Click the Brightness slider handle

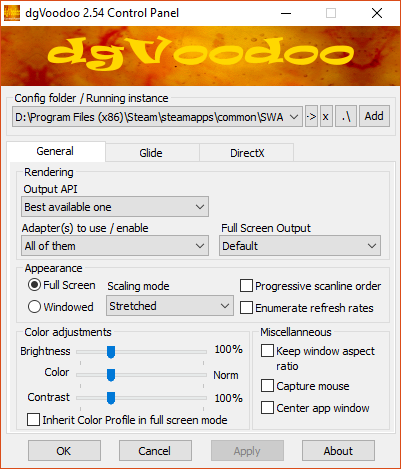tap(111, 352)
